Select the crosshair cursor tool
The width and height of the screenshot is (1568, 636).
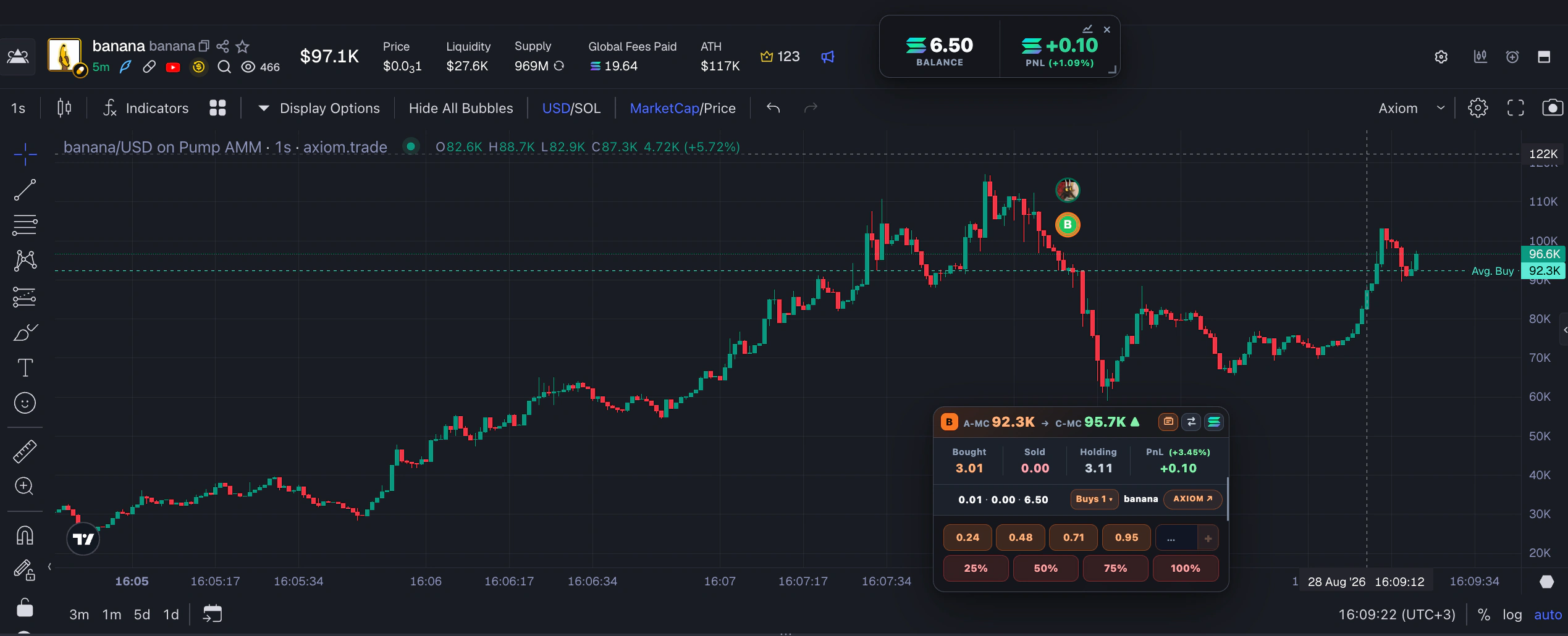(25, 154)
